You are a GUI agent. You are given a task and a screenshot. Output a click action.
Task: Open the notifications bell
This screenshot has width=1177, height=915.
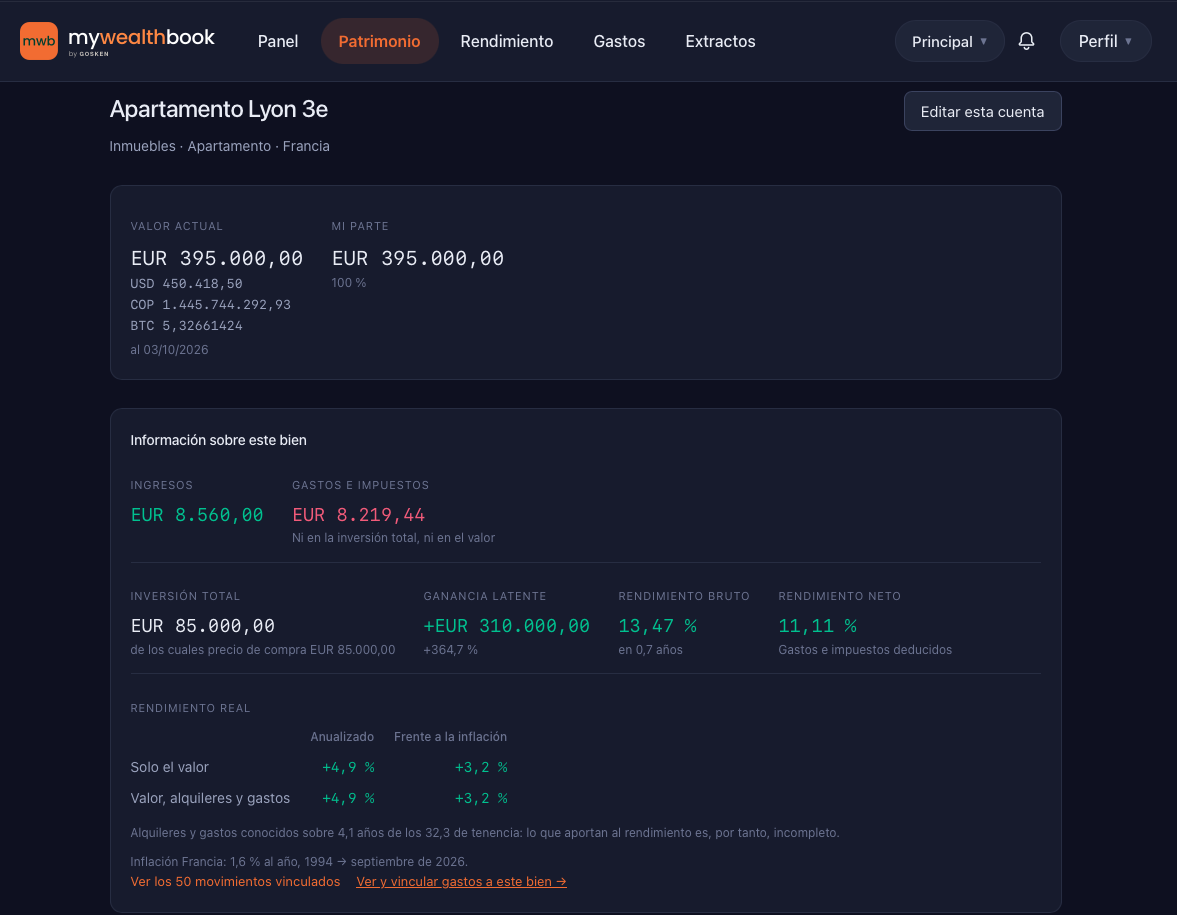[1026, 41]
